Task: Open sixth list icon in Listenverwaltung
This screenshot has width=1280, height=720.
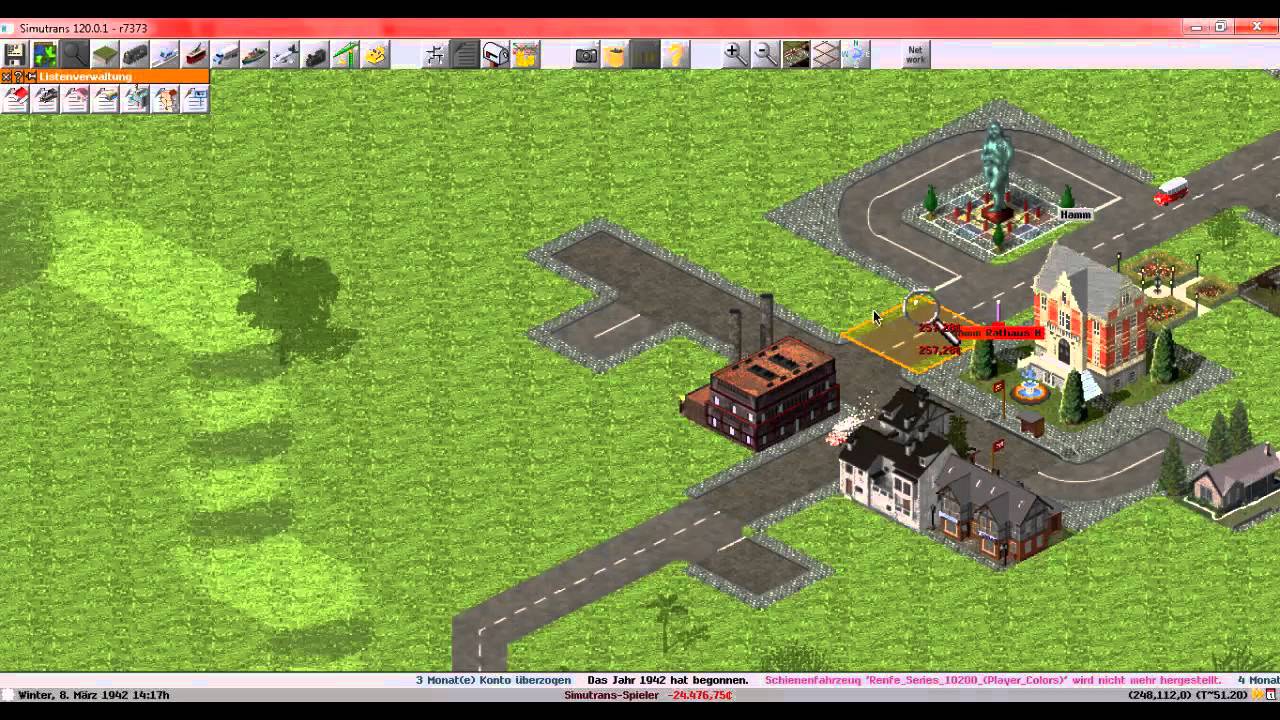Action: 165,98
